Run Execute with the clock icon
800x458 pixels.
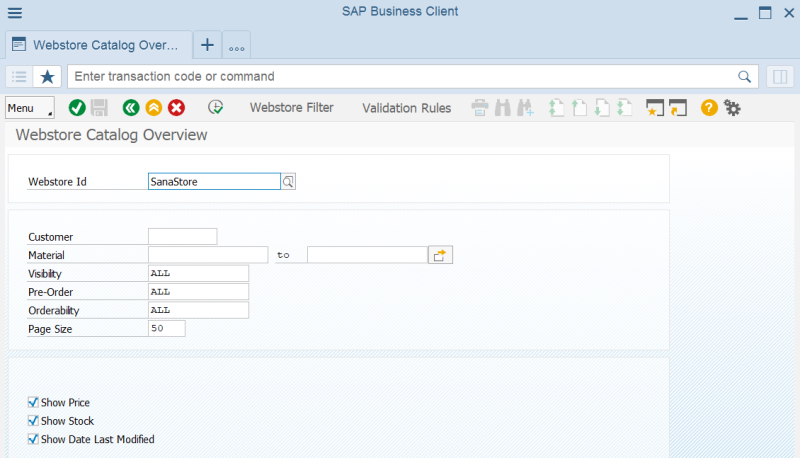(215, 108)
